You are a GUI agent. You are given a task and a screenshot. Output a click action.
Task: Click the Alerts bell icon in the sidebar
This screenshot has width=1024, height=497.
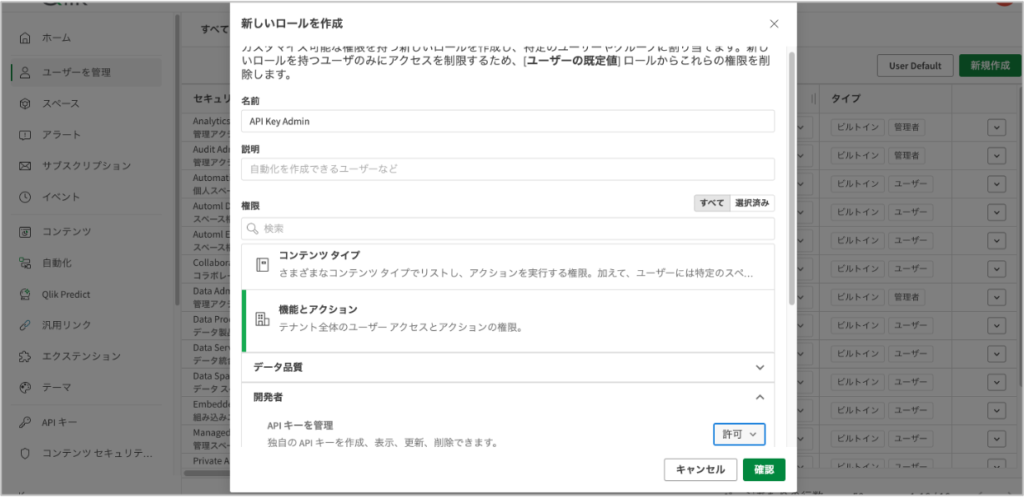click(x=24, y=135)
